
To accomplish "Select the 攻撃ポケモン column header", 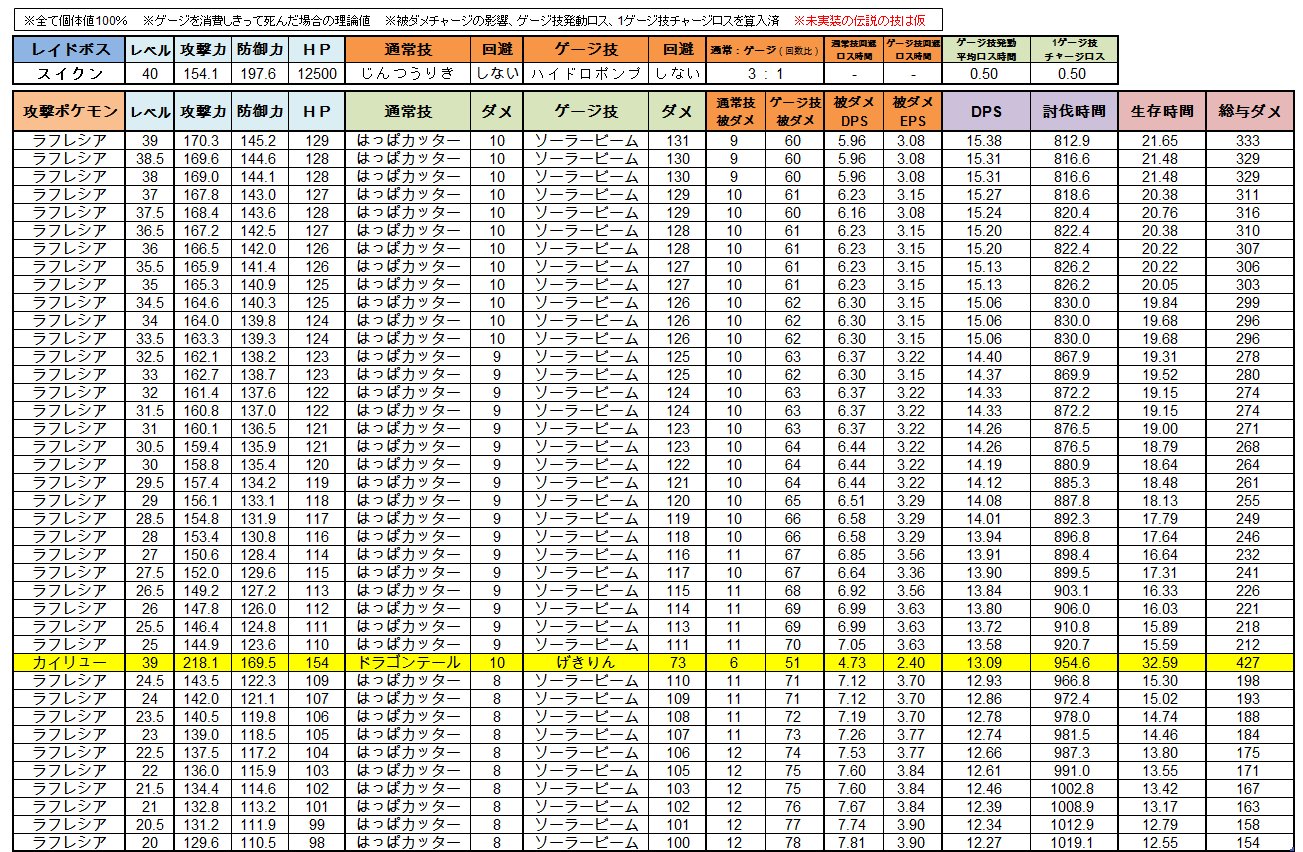I will click(x=70, y=113).
